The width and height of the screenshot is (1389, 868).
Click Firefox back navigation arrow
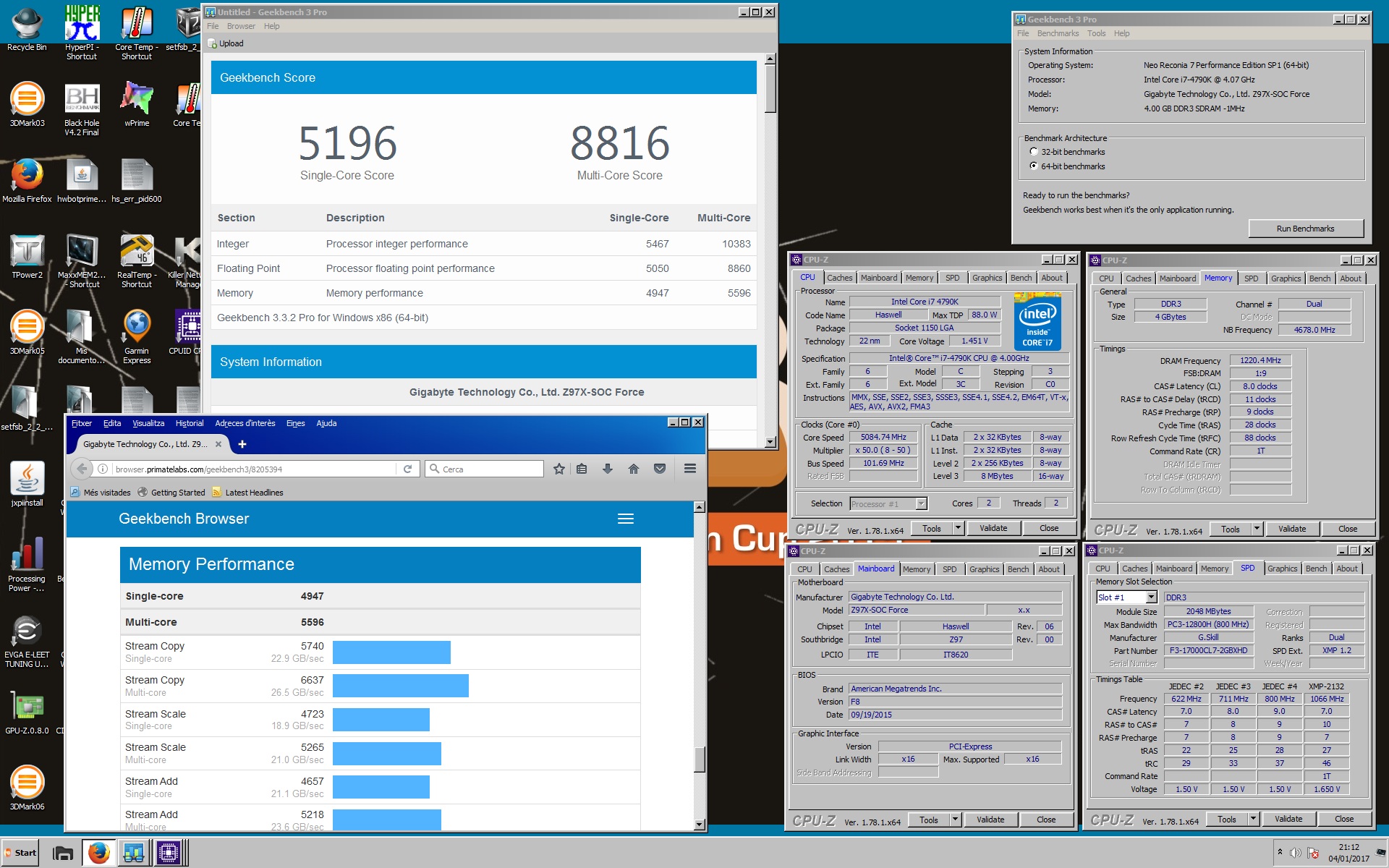[82, 469]
